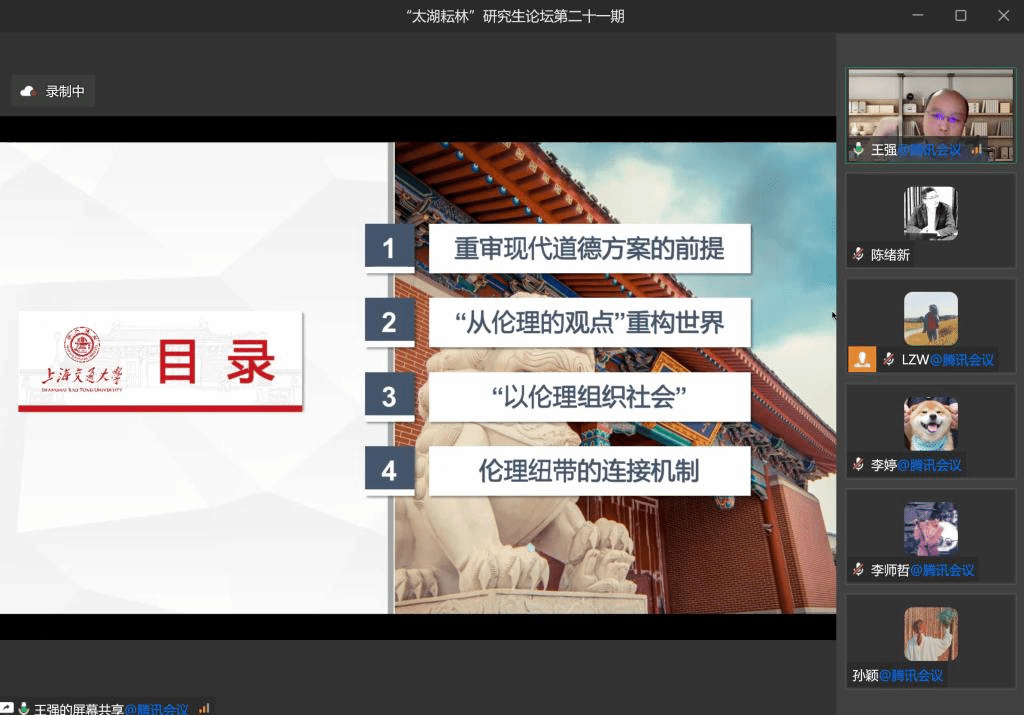Click the muted mic icon beside 李婷
1024x715 pixels.
click(858, 465)
